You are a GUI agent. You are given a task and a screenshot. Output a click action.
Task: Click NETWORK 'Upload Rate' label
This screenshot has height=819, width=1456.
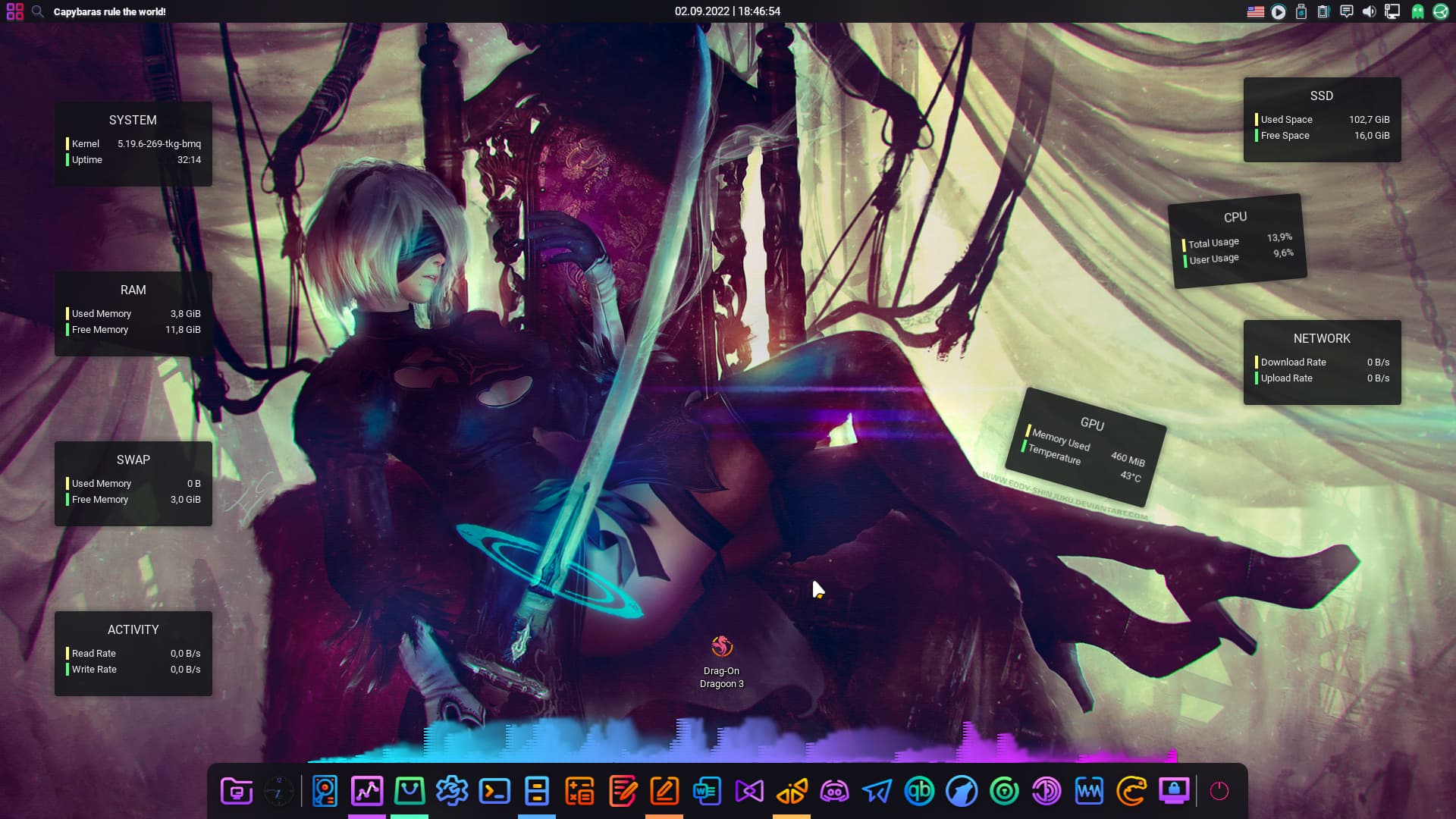click(x=1287, y=378)
